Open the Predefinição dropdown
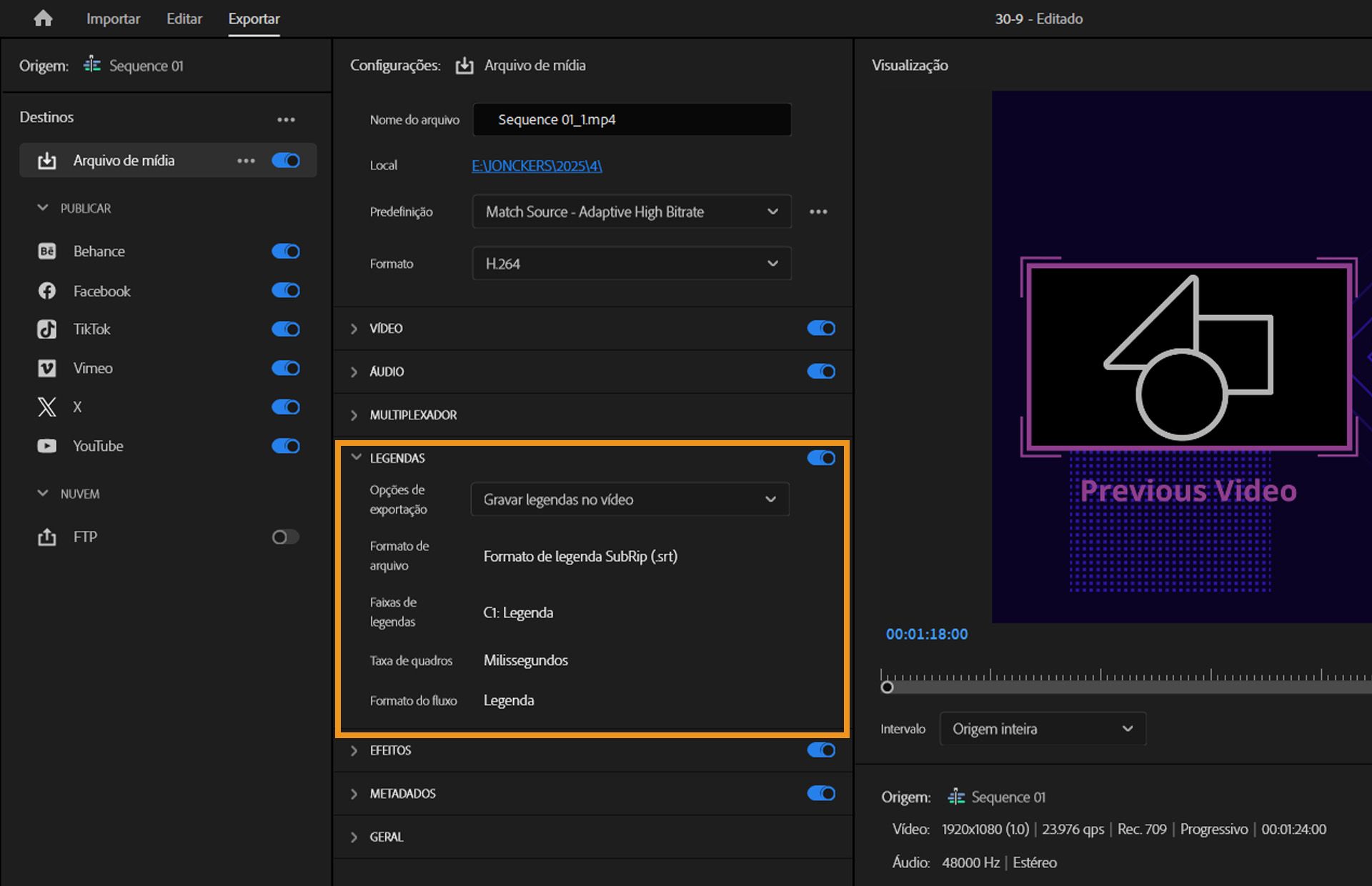Screen dimensions: 1372x886 (x=631, y=211)
